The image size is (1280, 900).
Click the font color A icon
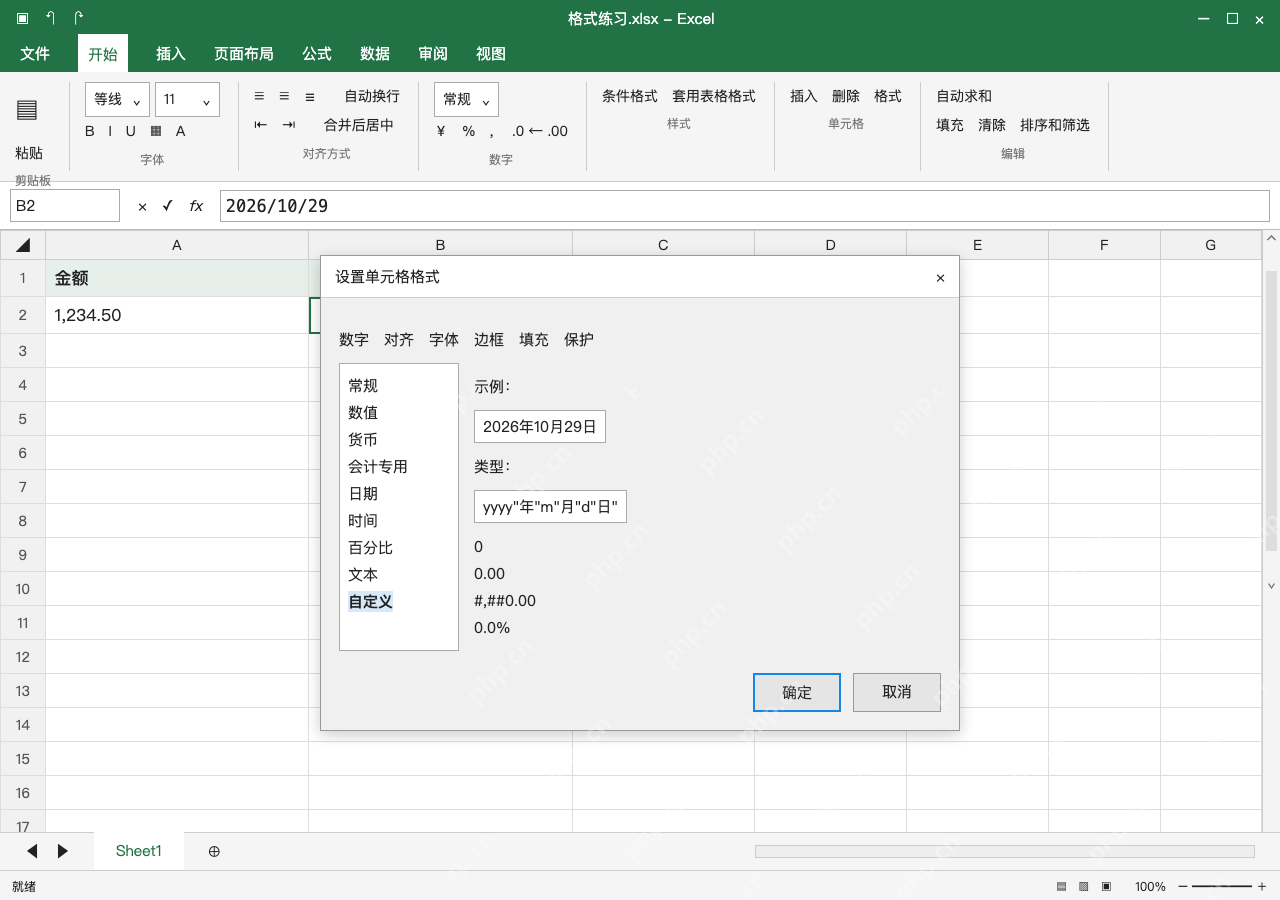[181, 131]
